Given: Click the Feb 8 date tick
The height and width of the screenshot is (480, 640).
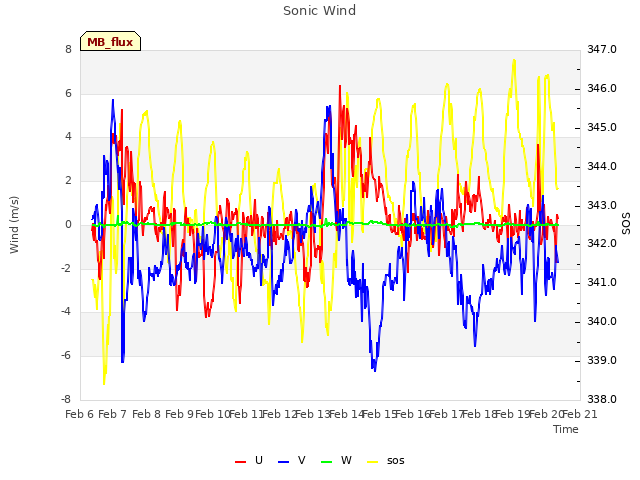Looking at the screenshot, I should tap(147, 414).
